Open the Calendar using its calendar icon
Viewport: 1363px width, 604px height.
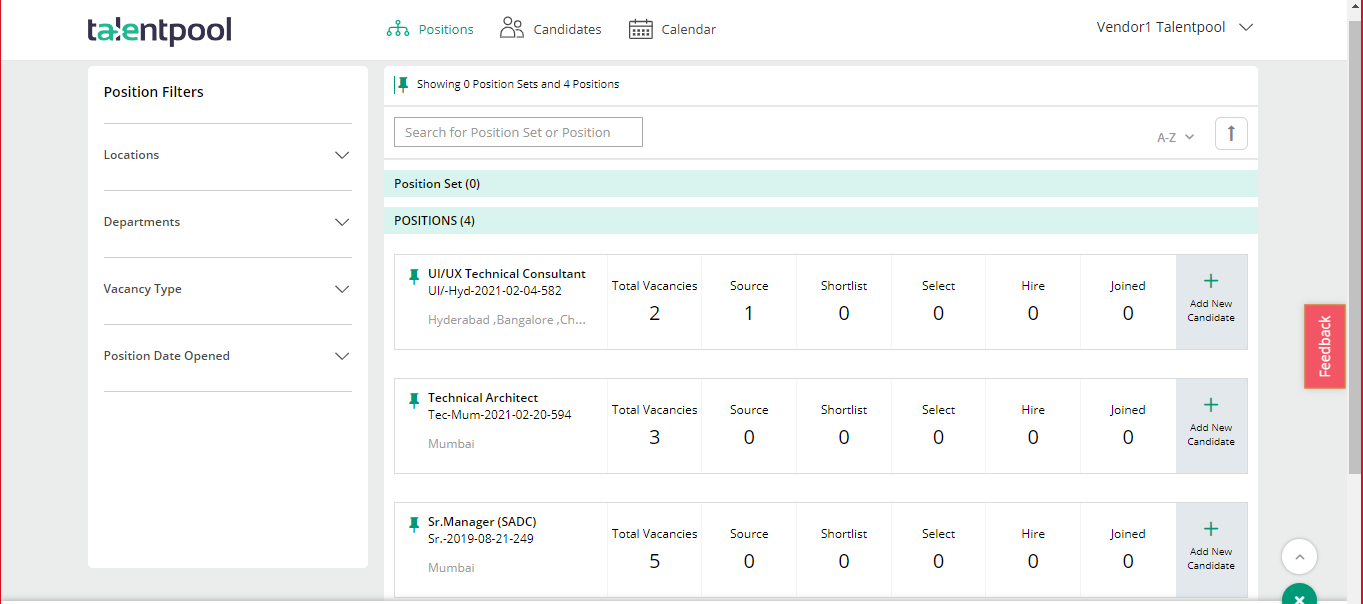click(x=640, y=29)
